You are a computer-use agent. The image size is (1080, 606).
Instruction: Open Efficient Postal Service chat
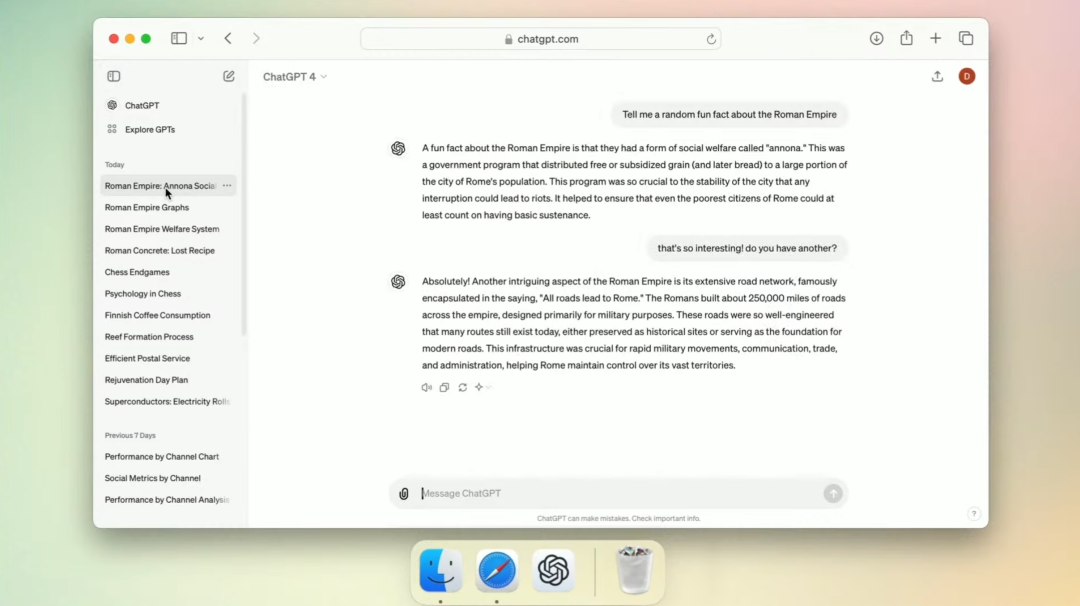(147, 358)
